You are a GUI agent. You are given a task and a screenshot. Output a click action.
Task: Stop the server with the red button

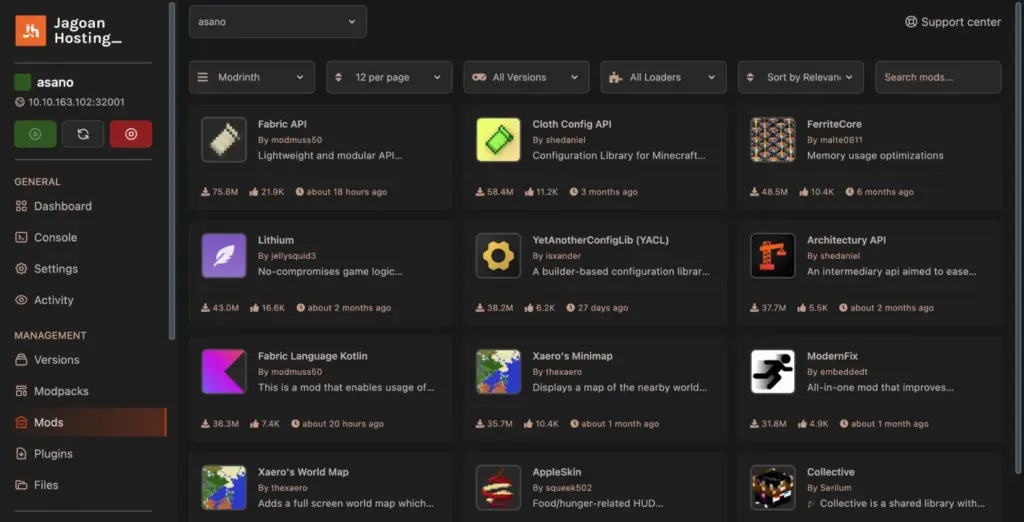[x=131, y=134]
